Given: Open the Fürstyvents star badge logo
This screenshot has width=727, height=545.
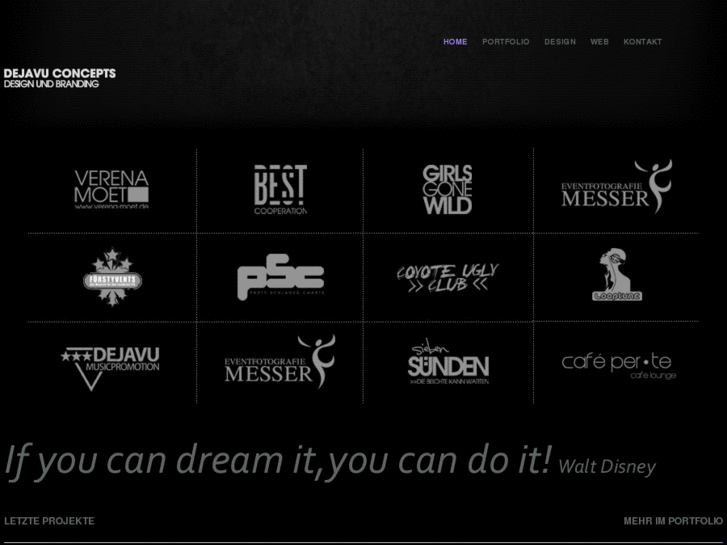Looking at the screenshot, I should tap(112, 277).
